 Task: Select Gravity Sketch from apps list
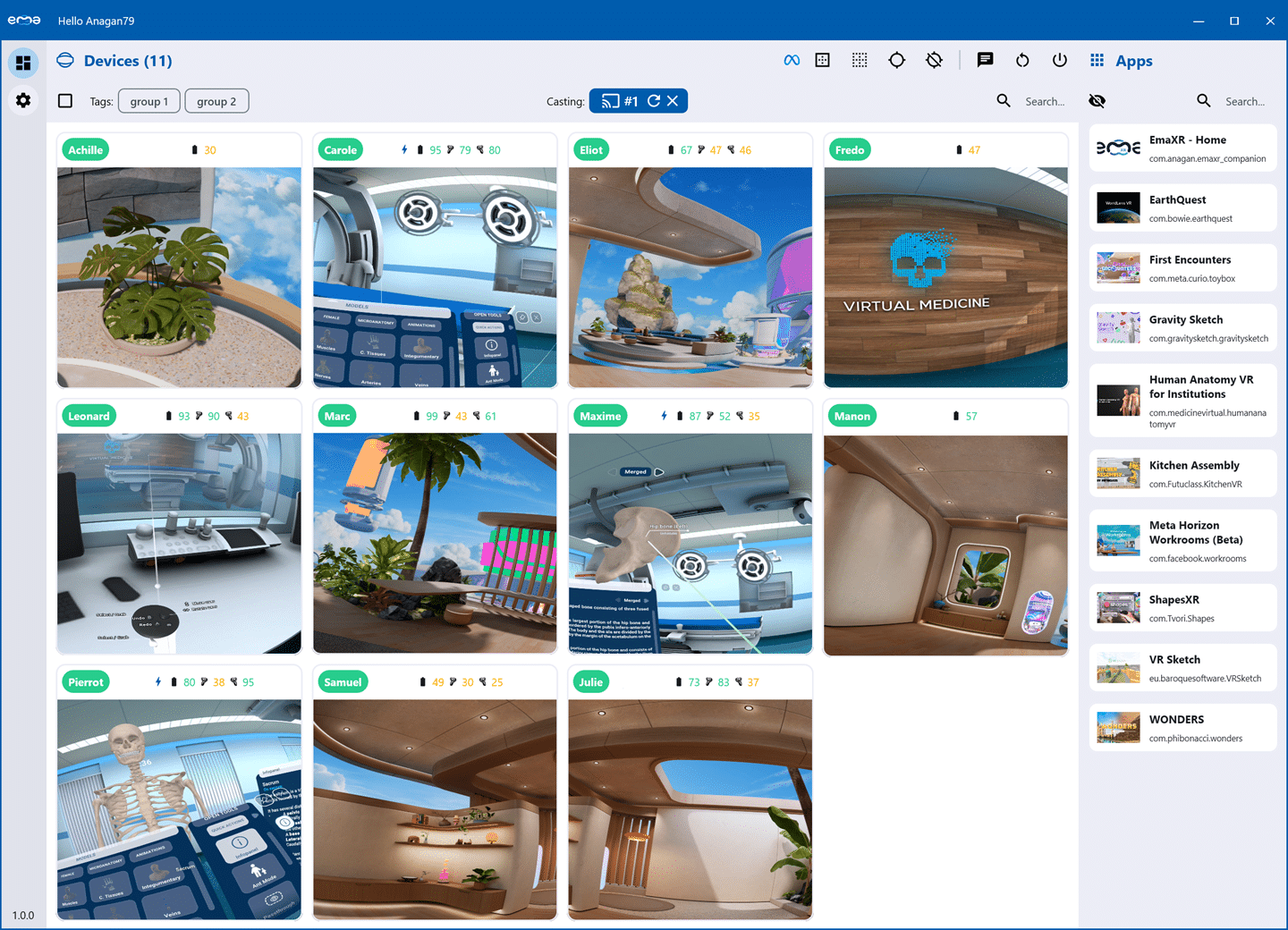1182,328
